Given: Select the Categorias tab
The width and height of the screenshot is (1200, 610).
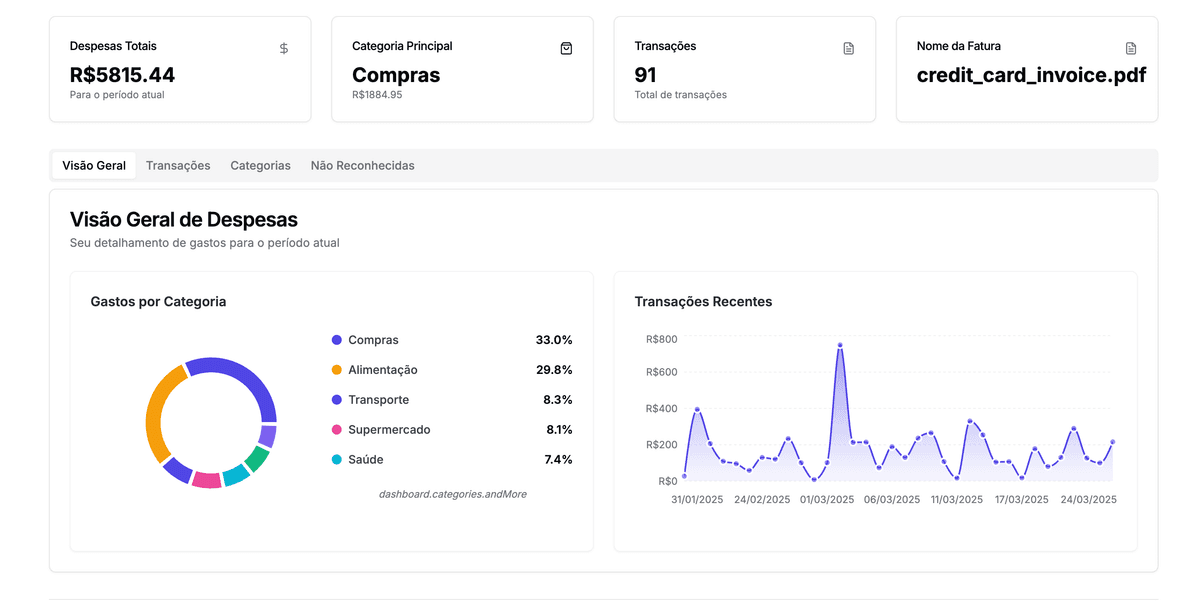Looking at the screenshot, I should point(260,165).
